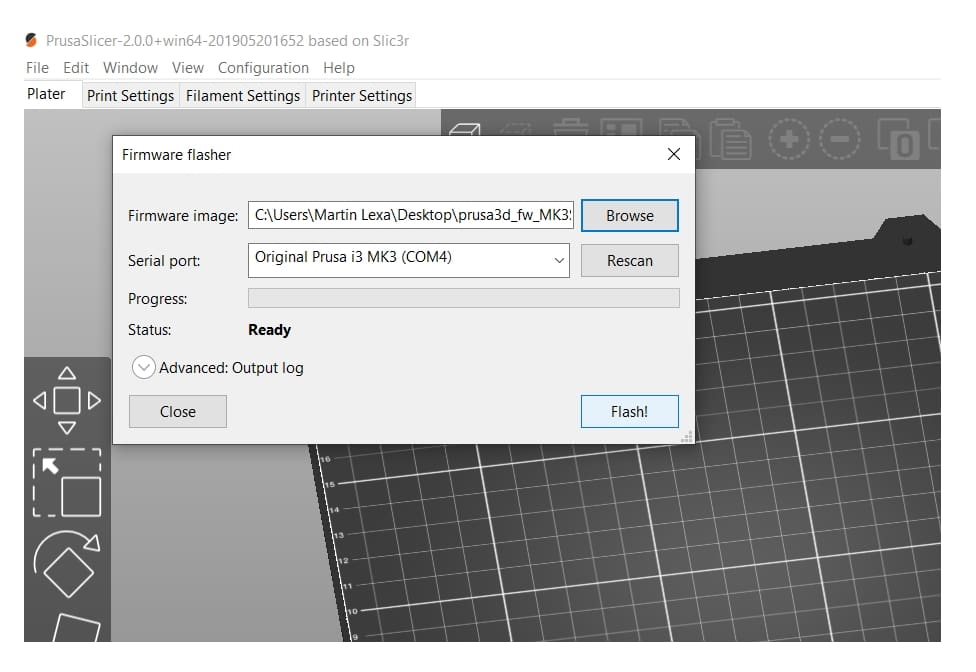Close the Firmware flasher dialog with X
This screenshot has height=672, width=976.
pyautogui.click(x=673, y=154)
